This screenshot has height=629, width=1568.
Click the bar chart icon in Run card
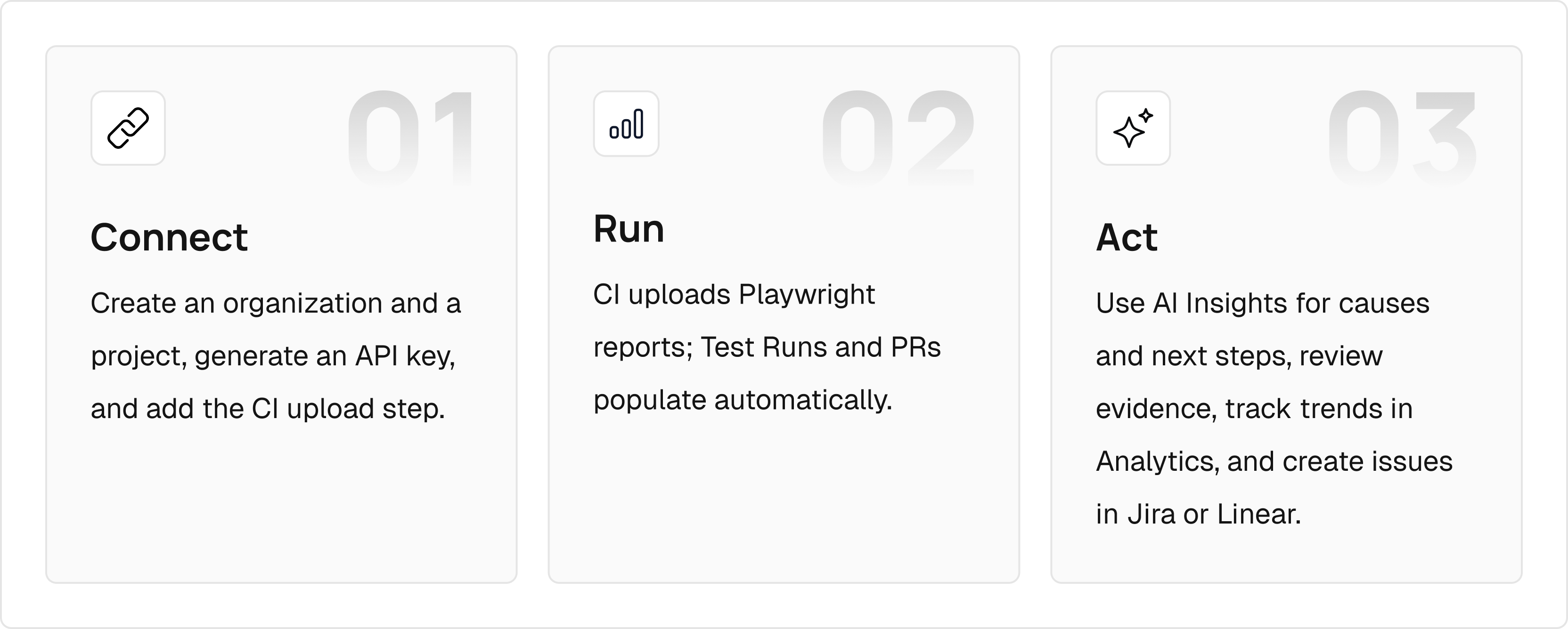click(x=626, y=124)
